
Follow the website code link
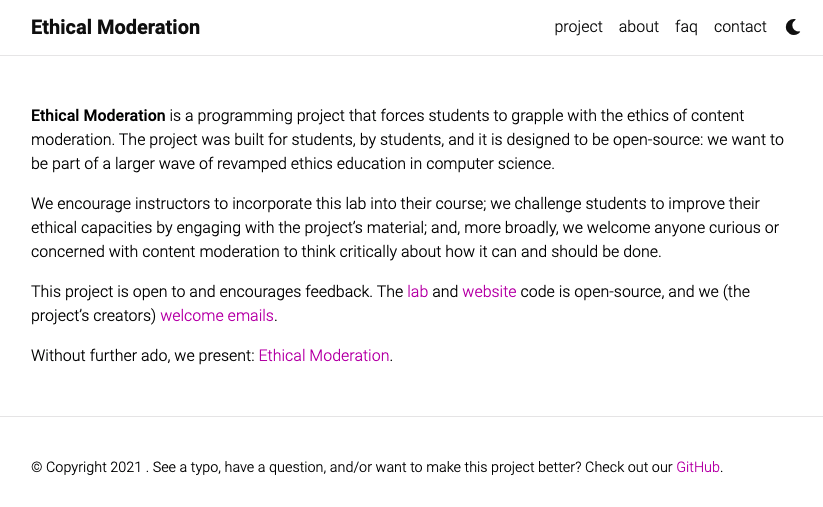[489, 292]
